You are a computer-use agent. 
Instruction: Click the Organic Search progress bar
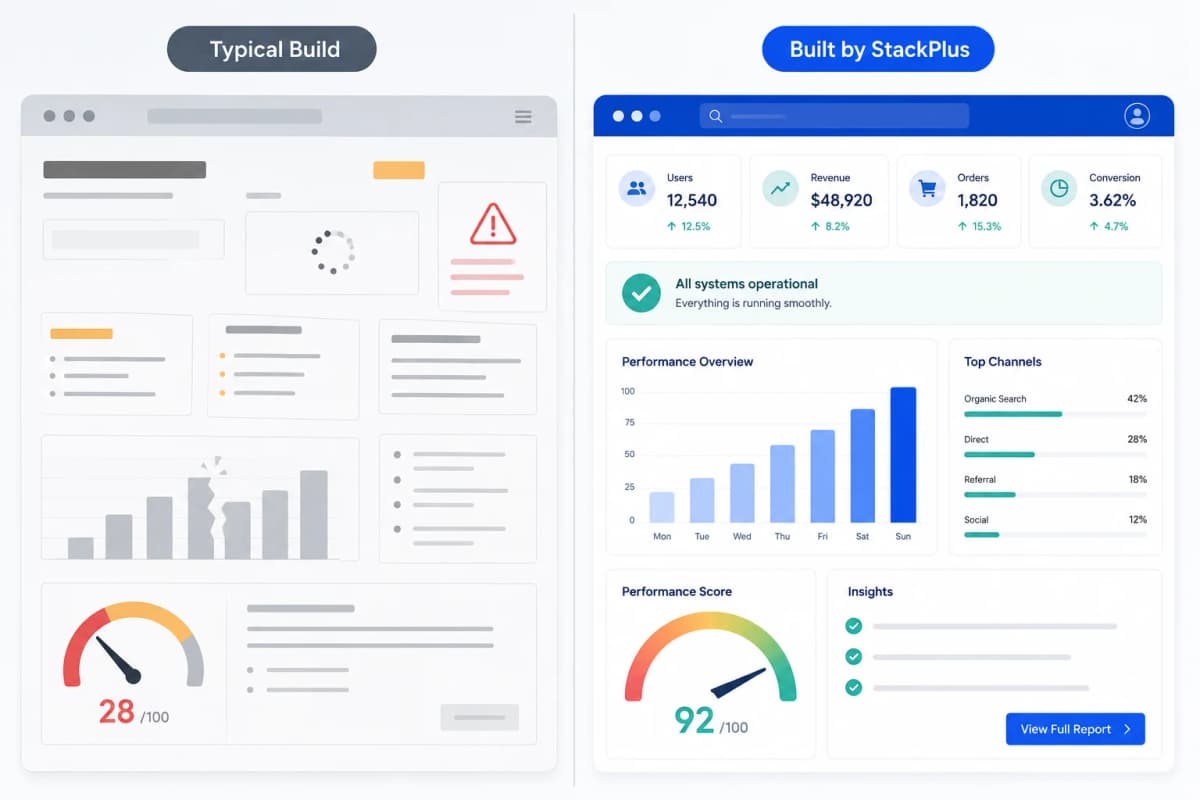coord(1055,414)
